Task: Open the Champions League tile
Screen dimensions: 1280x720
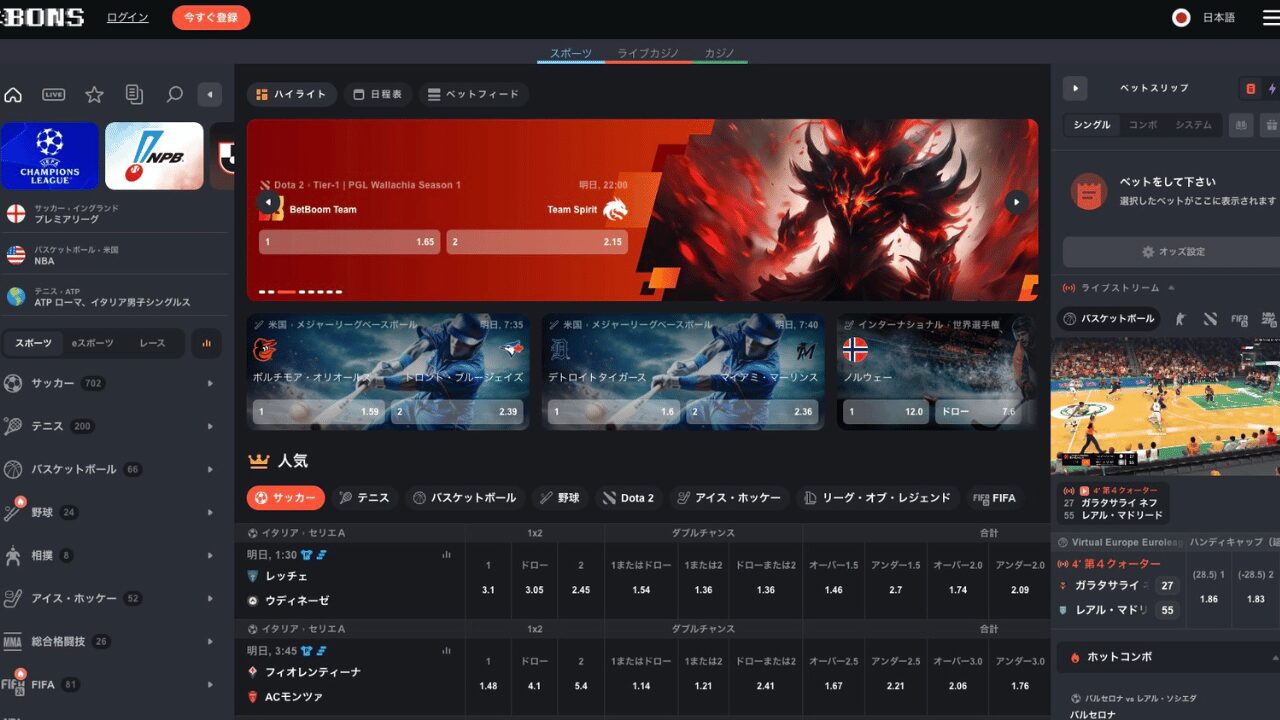Action: click(x=50, y=156)
